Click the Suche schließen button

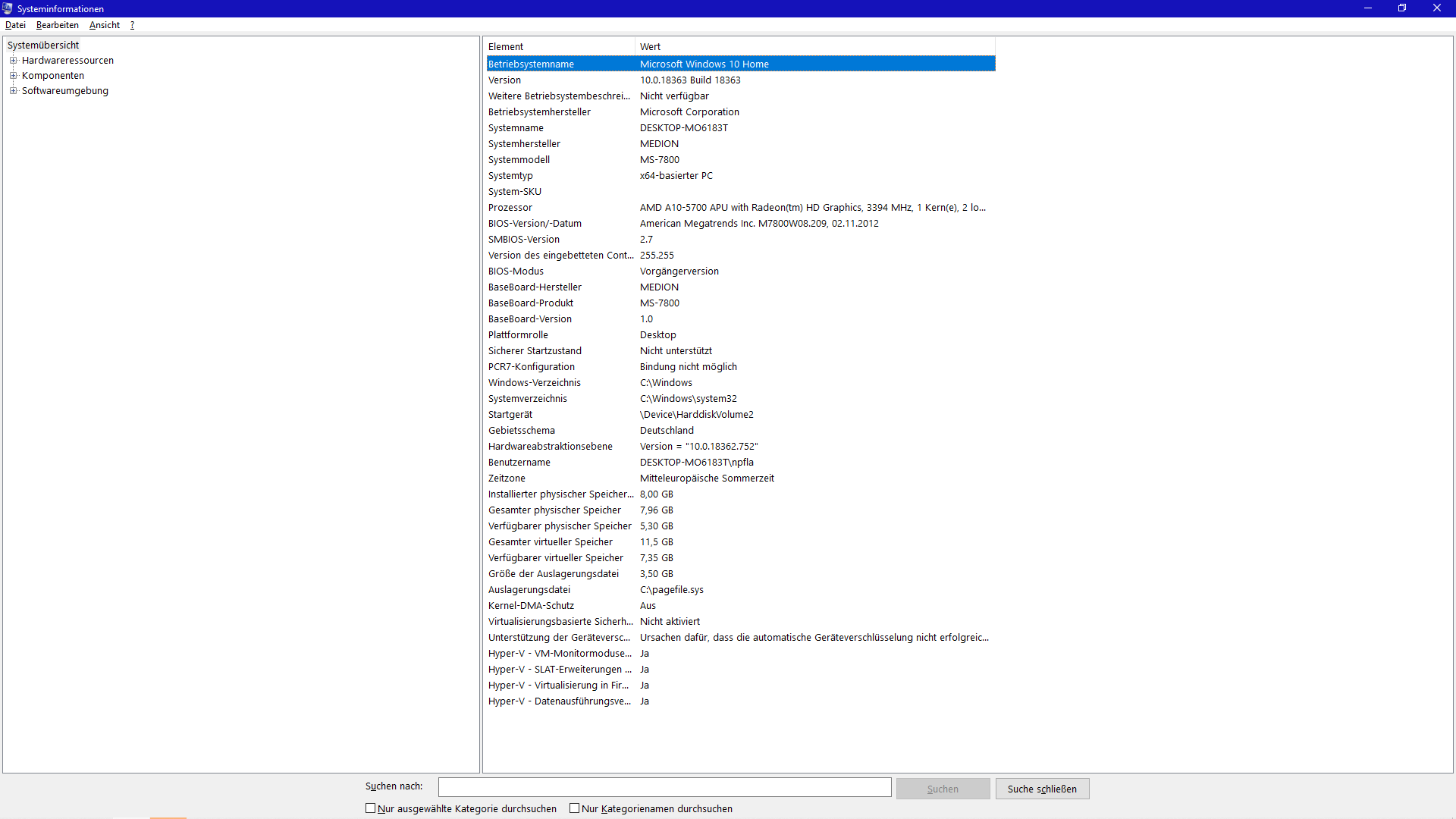(1042, 789)
